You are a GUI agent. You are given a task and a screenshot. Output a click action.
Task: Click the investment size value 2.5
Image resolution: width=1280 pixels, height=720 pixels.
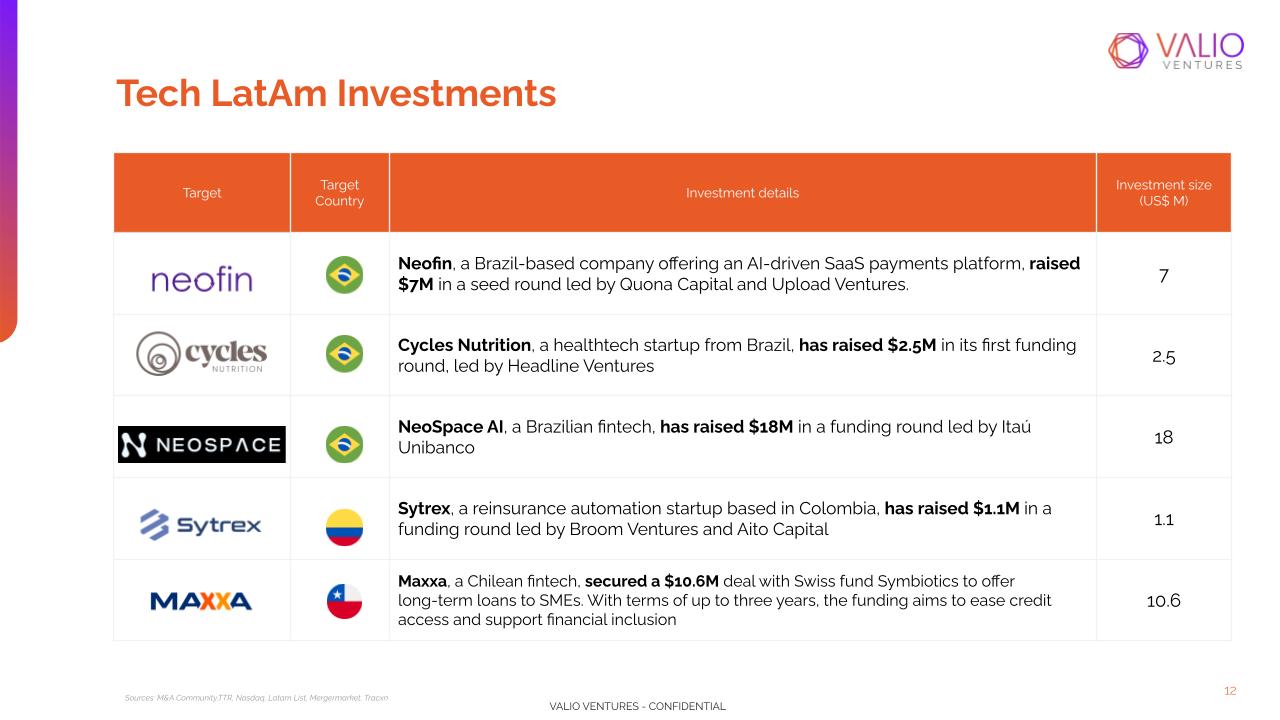[1164, 356]
